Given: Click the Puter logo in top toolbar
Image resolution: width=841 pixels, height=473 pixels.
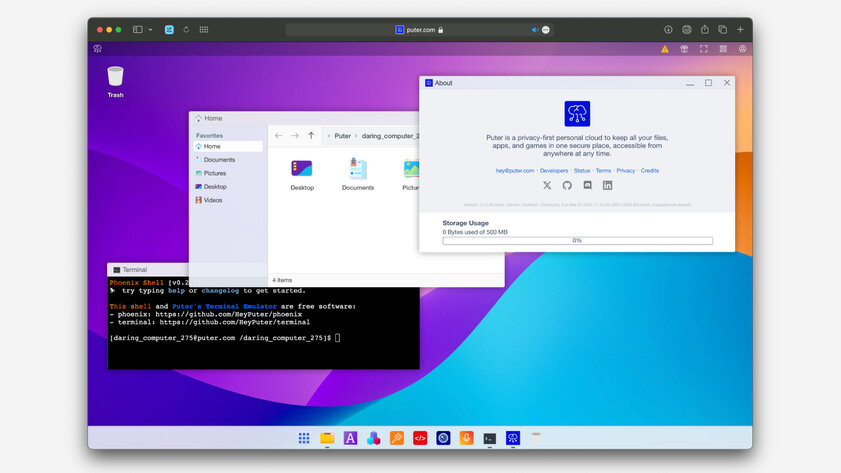Looking at the screenshot, I should pyautogui.click(x=98, y=49).
